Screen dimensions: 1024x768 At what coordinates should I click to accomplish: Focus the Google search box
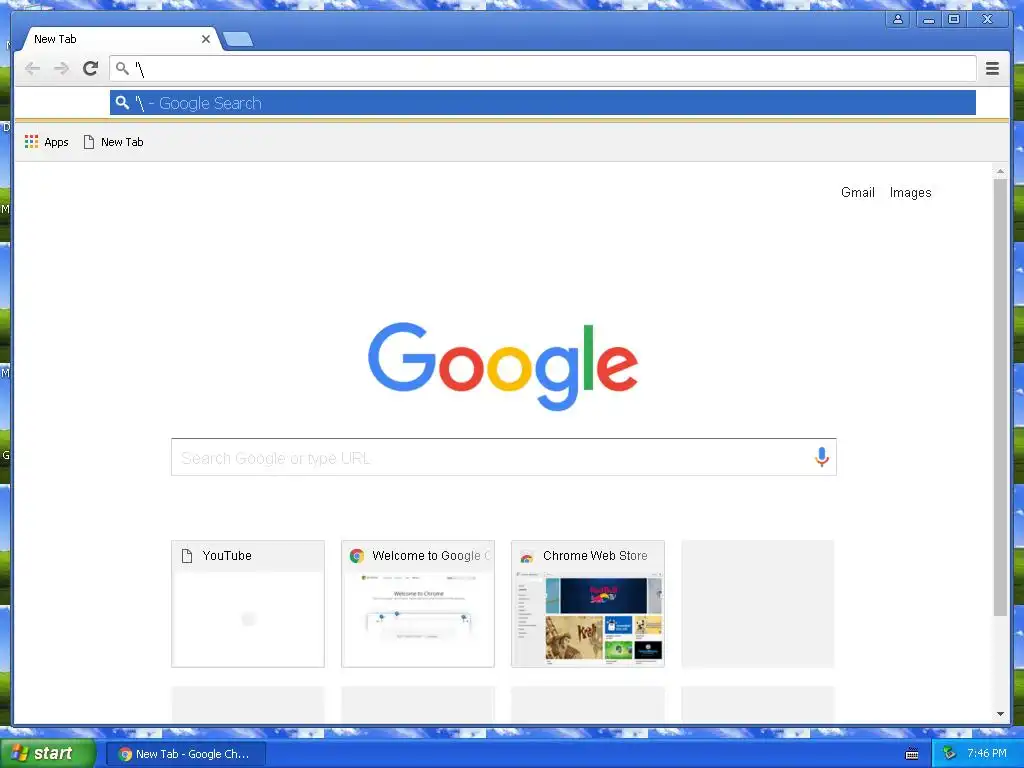[504, 457]
